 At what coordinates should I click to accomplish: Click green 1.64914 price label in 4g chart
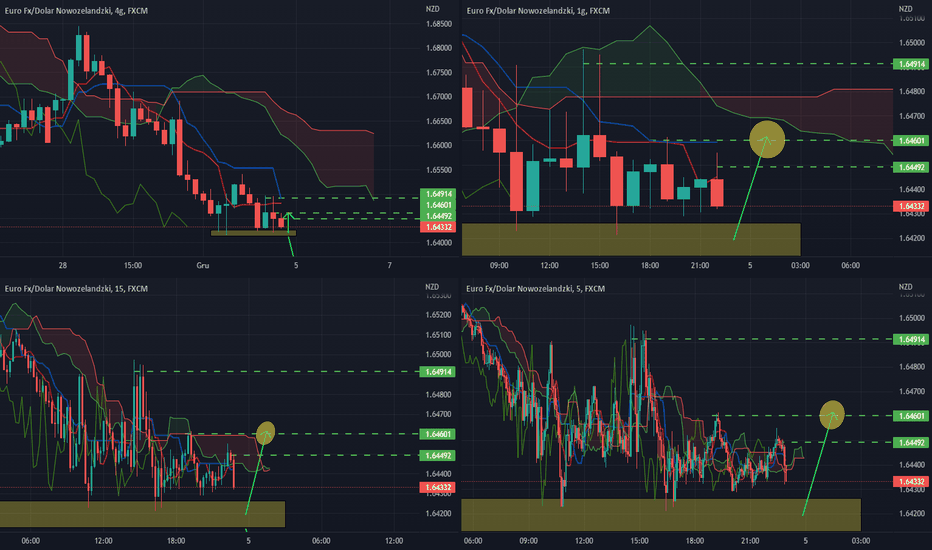pos(439,194)
